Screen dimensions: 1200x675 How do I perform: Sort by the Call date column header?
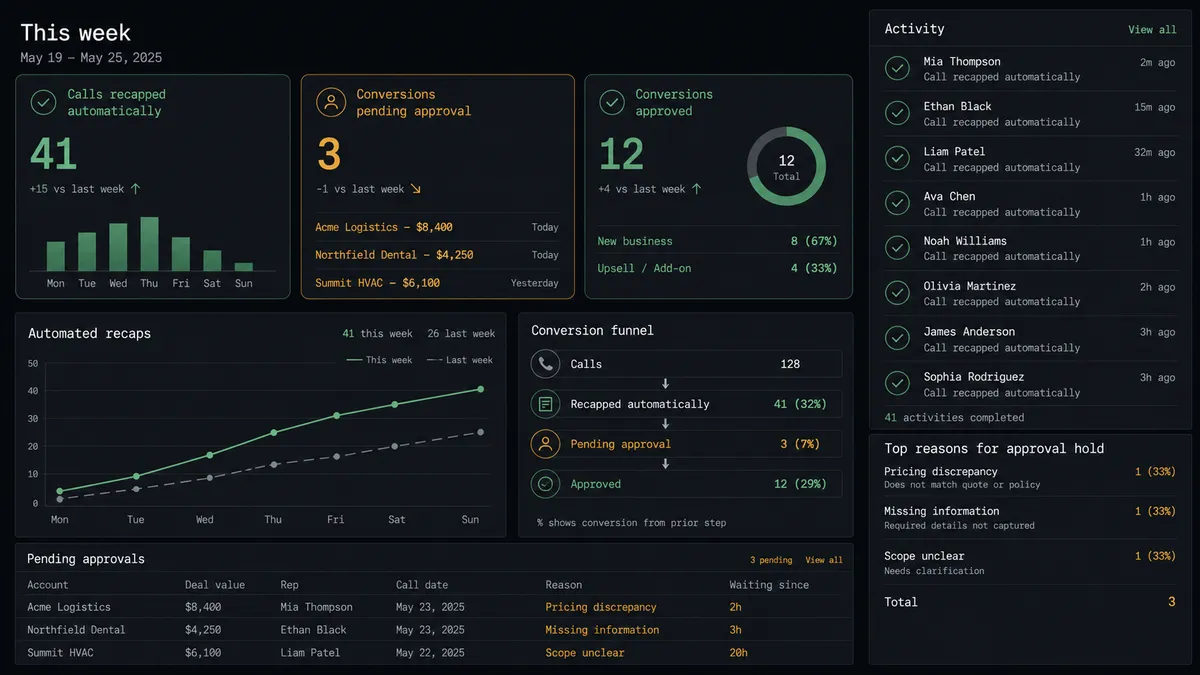coord(422,585)
